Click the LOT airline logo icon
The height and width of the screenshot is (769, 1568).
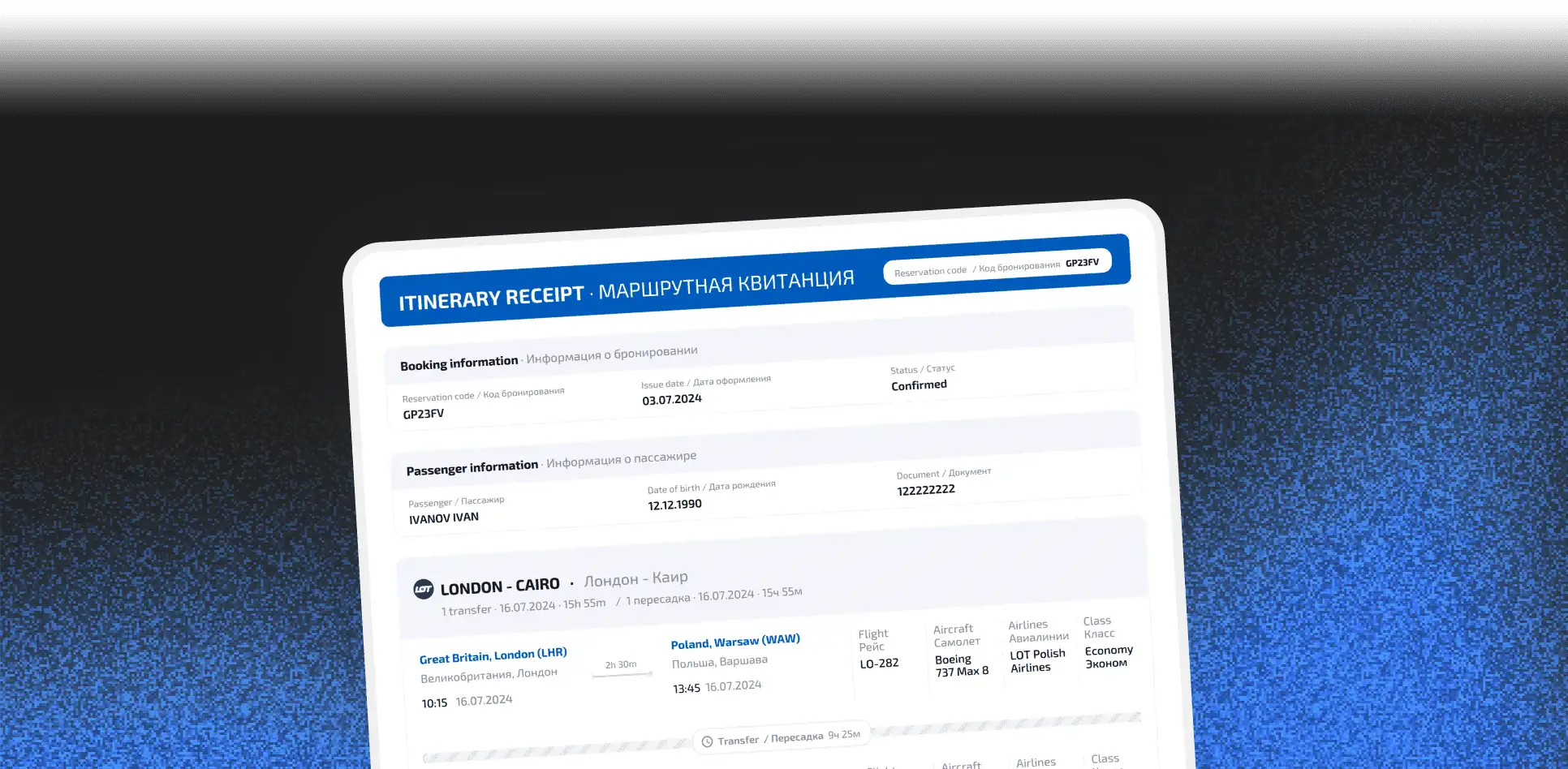(x=423, y=590)
